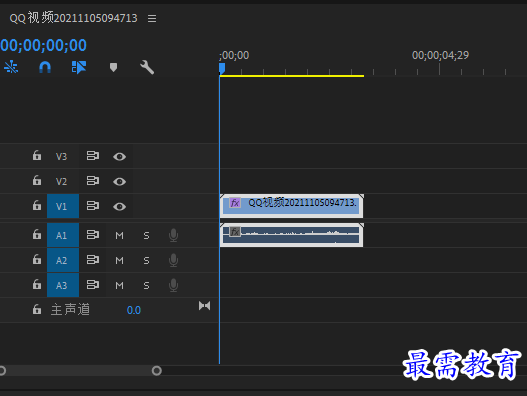Toggle lock on track V3

37,156
